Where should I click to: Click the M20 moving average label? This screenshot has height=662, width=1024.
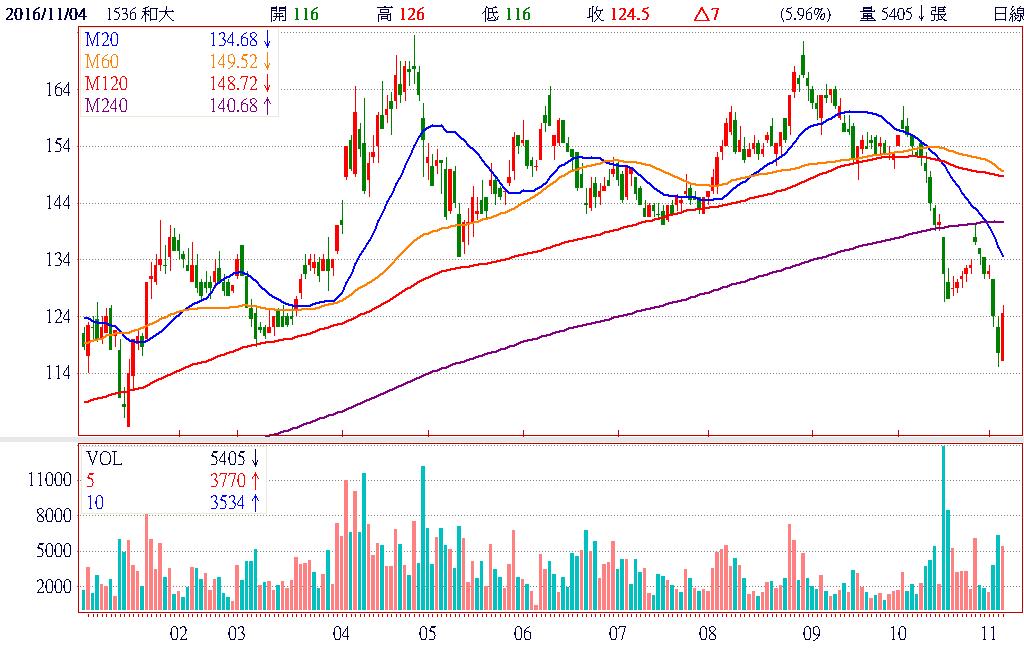101,38
